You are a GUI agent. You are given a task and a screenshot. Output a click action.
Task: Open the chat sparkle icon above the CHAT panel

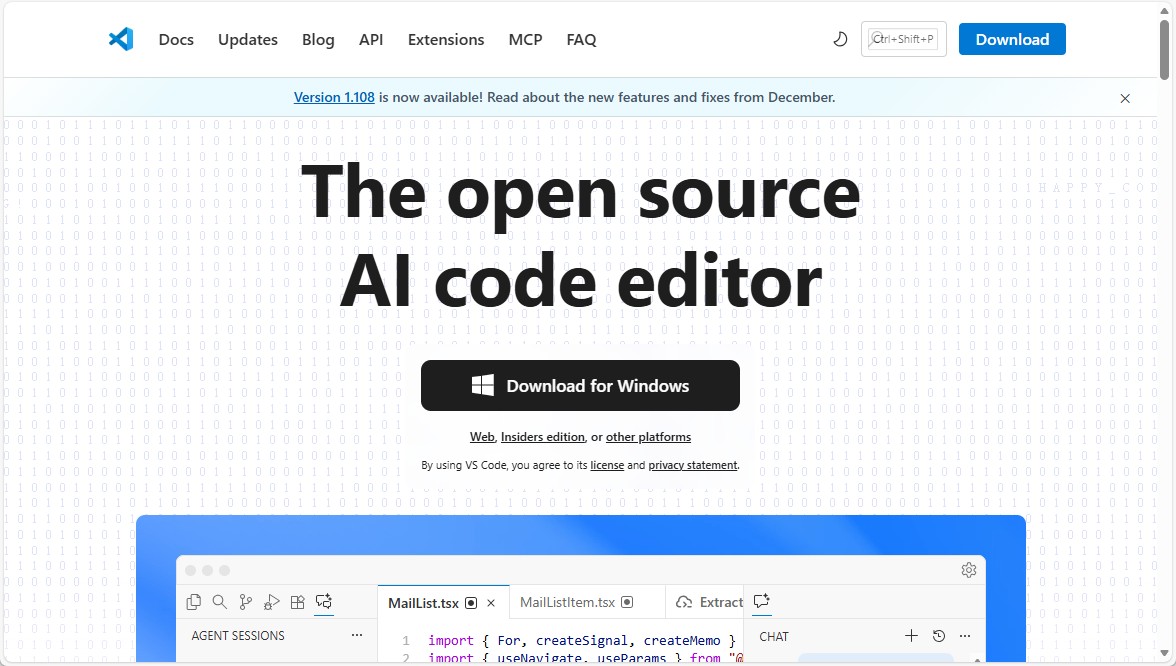[762, 601]
